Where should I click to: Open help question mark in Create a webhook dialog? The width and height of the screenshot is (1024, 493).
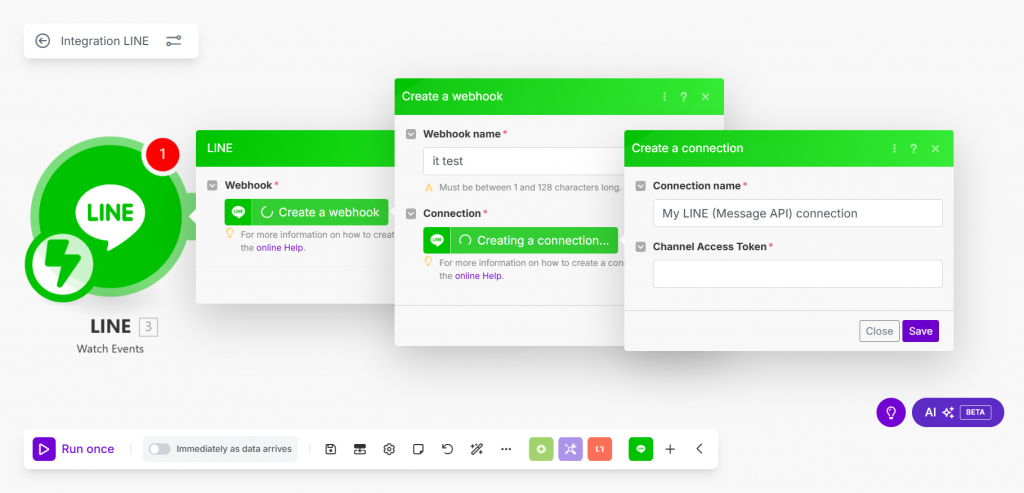[x=684, y=97]
